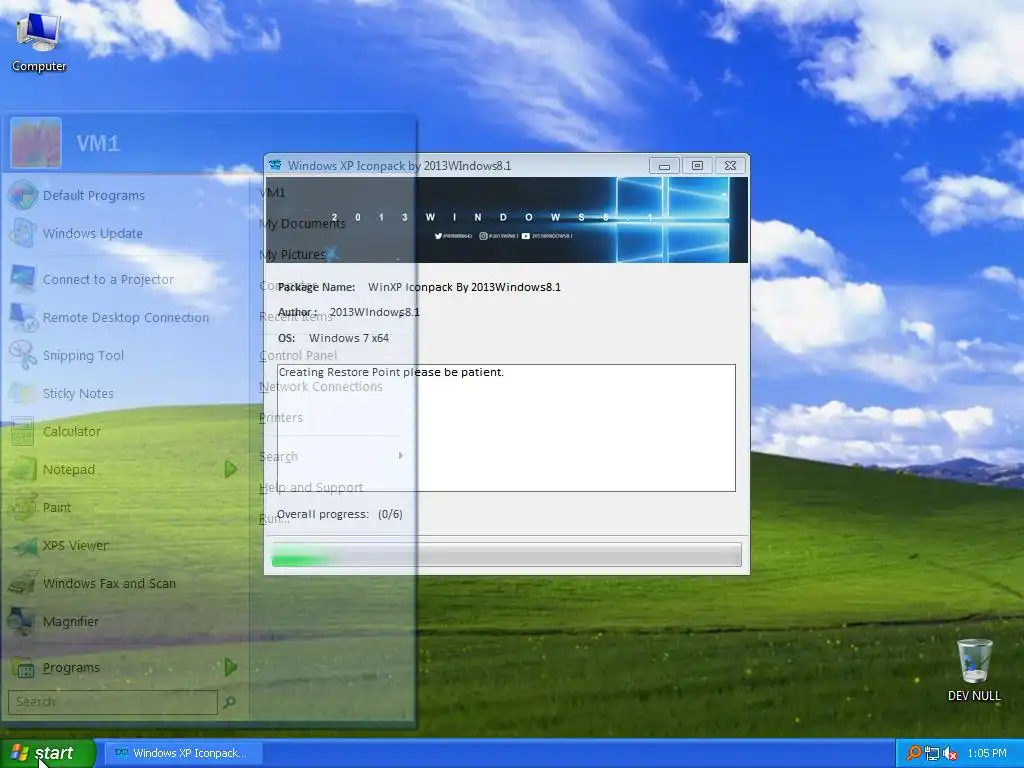Expand the Search submenu arrow
This screenshot has width=1024, height=768.
400,456
